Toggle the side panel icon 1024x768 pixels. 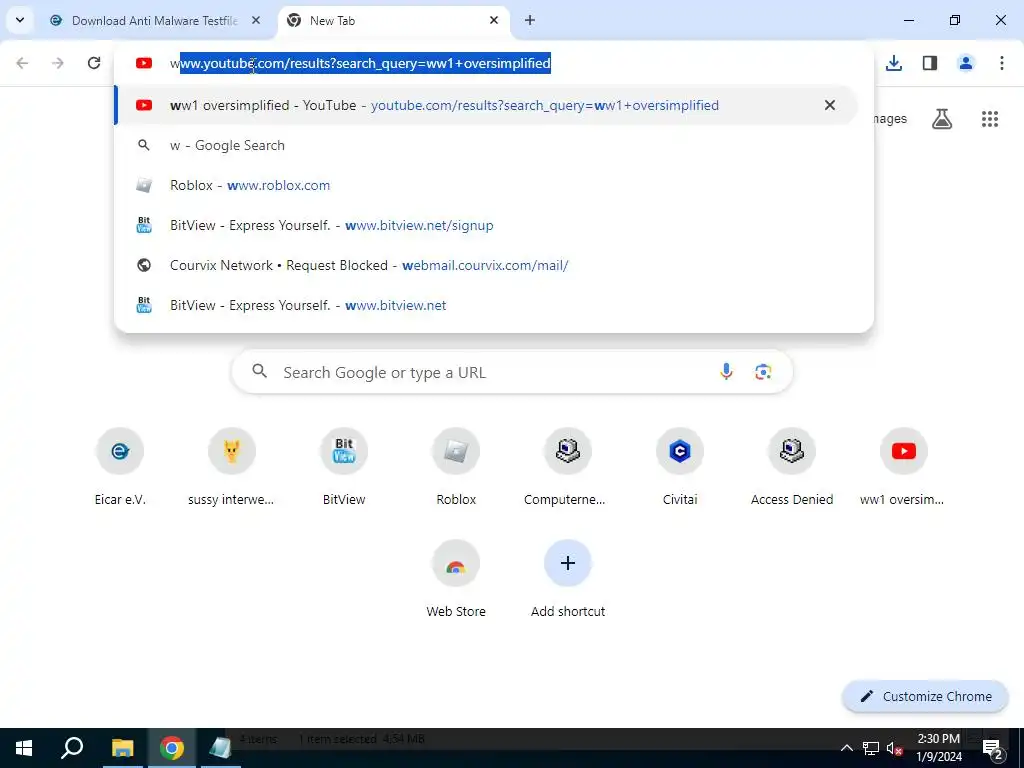click(930, 63)
